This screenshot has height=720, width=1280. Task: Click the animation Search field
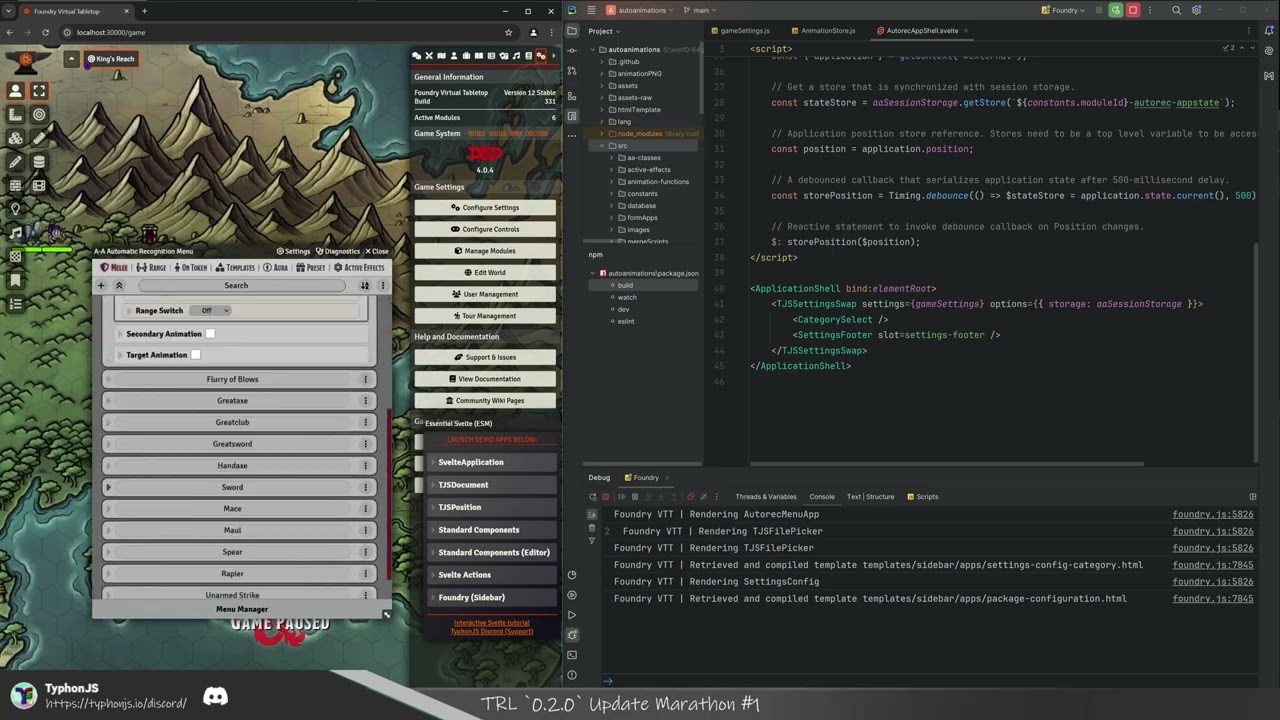click(236, 285)
